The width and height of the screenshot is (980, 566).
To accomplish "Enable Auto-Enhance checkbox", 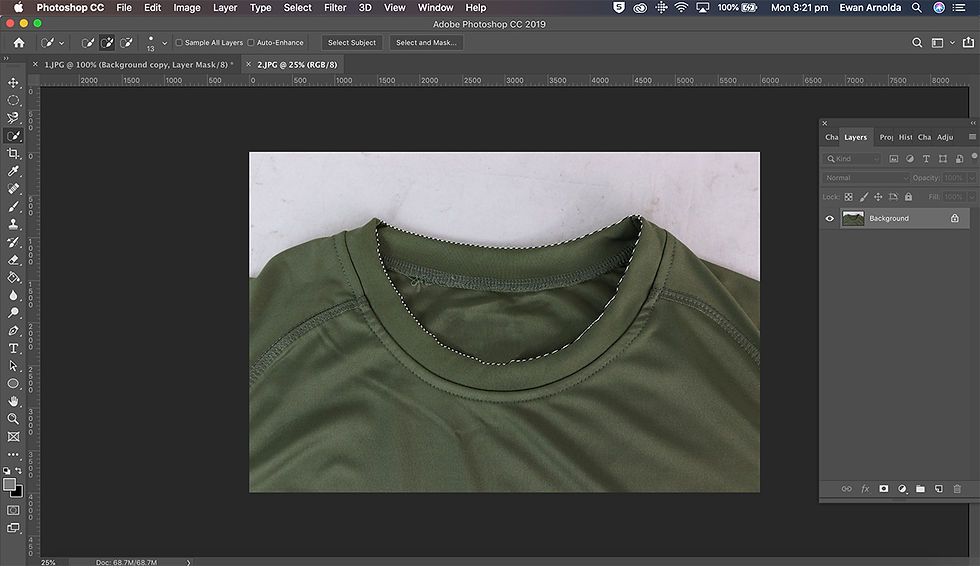I will tap(251, 42).
